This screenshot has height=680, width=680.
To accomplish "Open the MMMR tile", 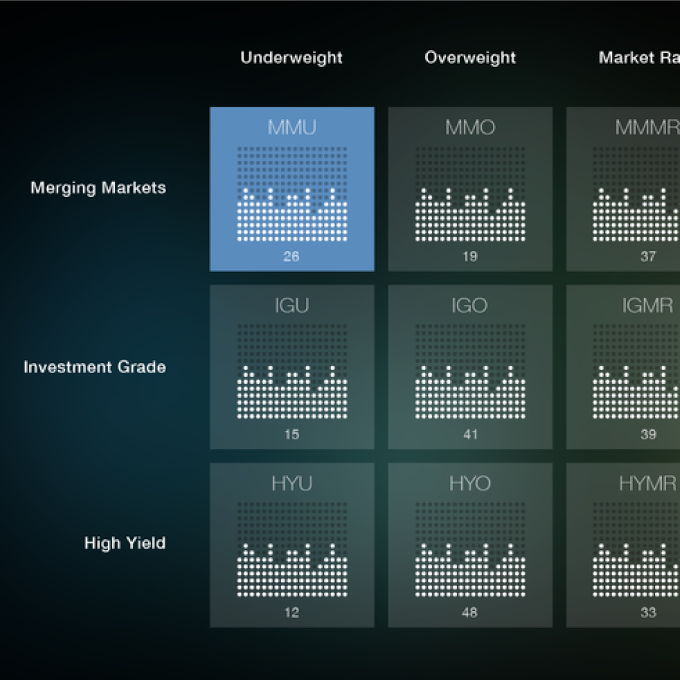I will point(623,189).
